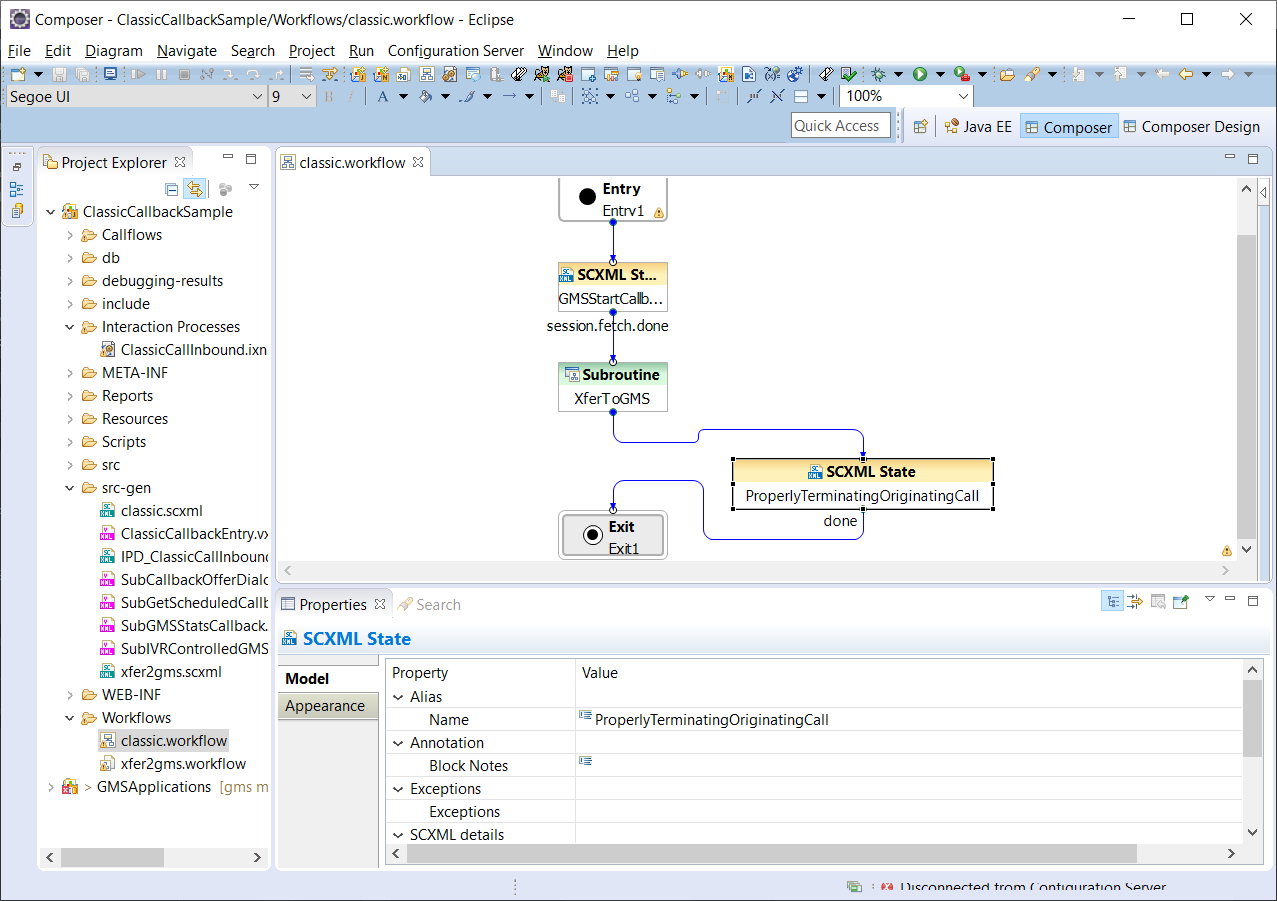
Task: Open the Run menu
Action: [362, 51]
